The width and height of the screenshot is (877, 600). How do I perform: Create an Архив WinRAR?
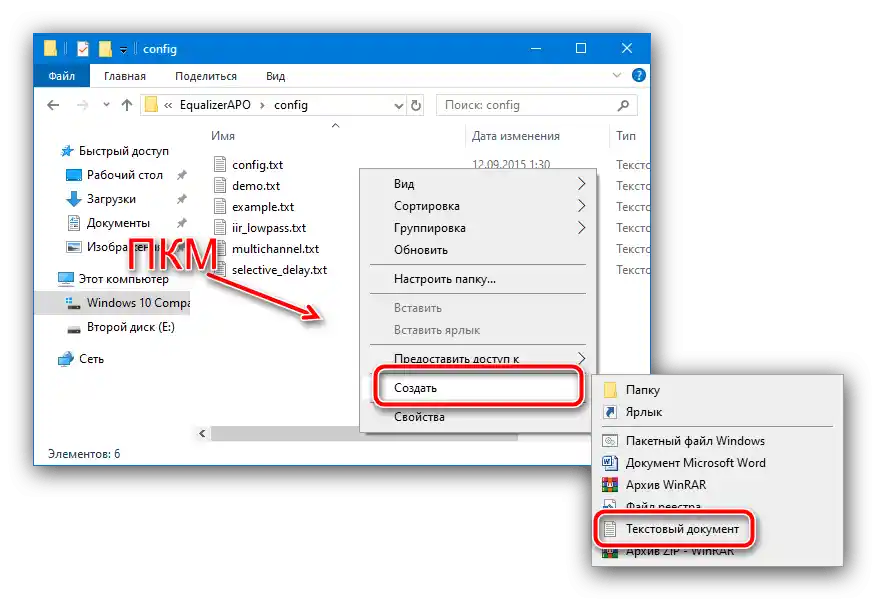[x=717, y=485]
